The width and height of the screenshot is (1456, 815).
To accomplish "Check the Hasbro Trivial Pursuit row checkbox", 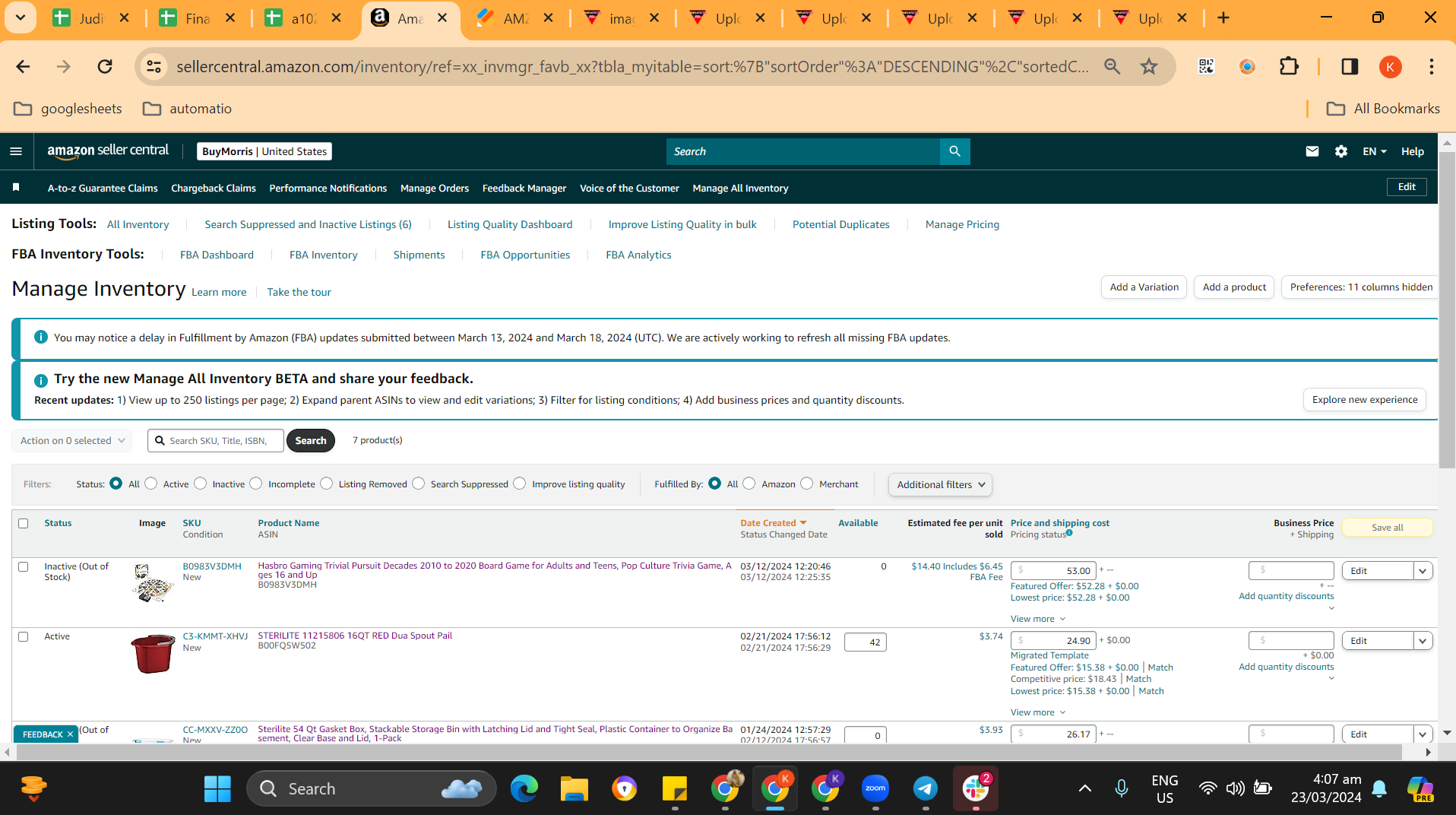I will click(x=24, y=566).
